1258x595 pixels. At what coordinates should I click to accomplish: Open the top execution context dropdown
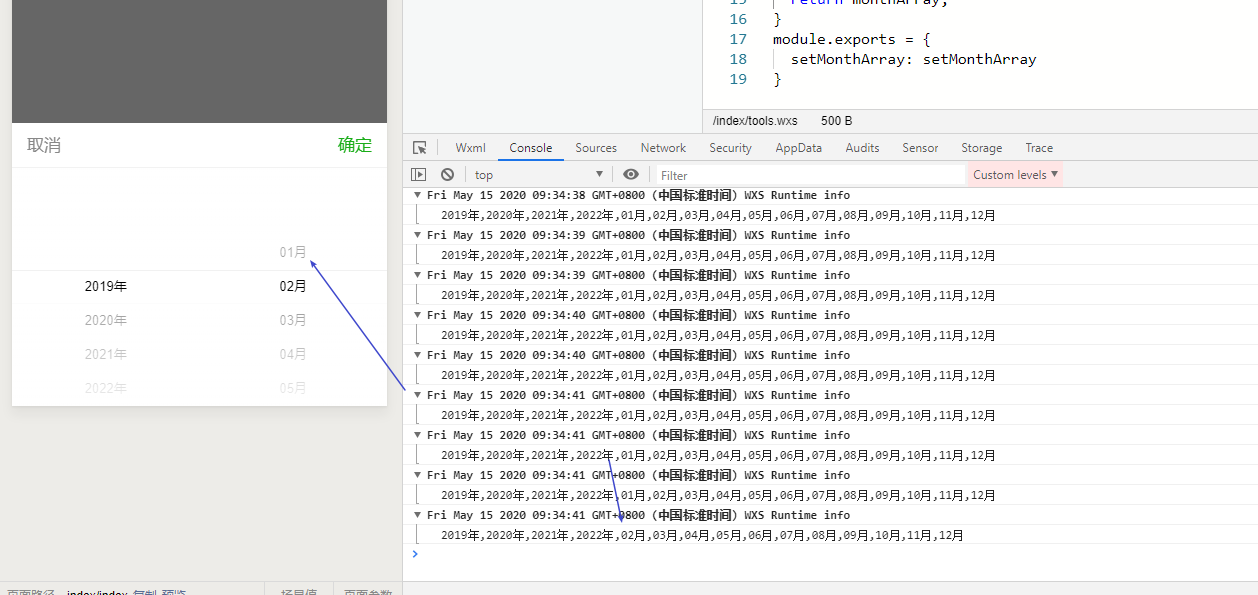pos(539,174)
